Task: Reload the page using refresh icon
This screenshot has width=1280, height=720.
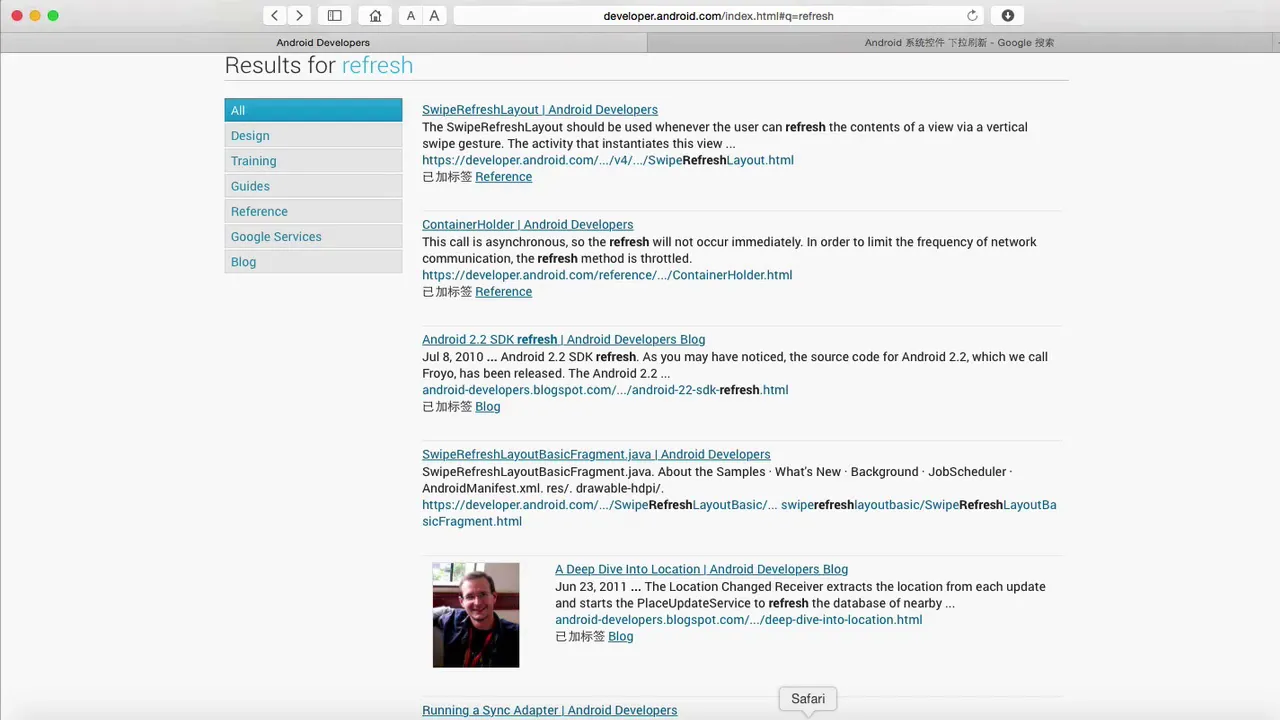Action: 972,15
